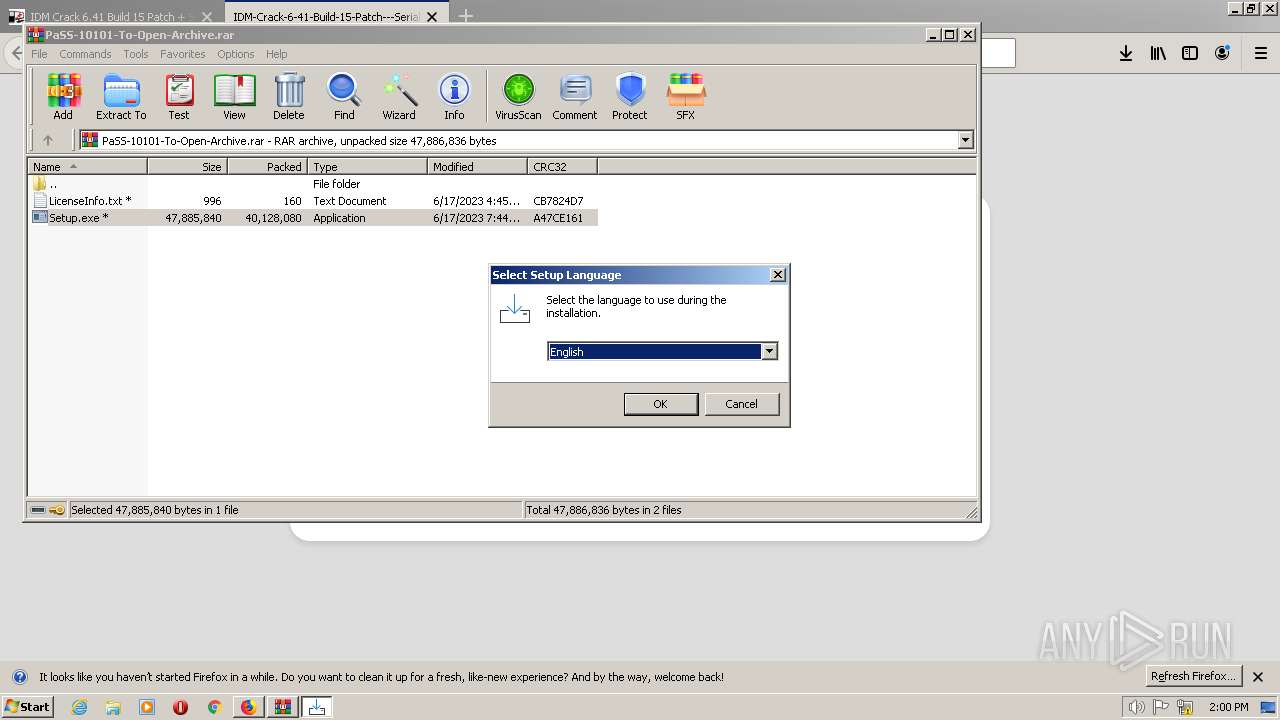The height and width of the screenshot is (720, 1280).
Task: Switch to the Setup installer taskbar item
Action: (317, 707)
